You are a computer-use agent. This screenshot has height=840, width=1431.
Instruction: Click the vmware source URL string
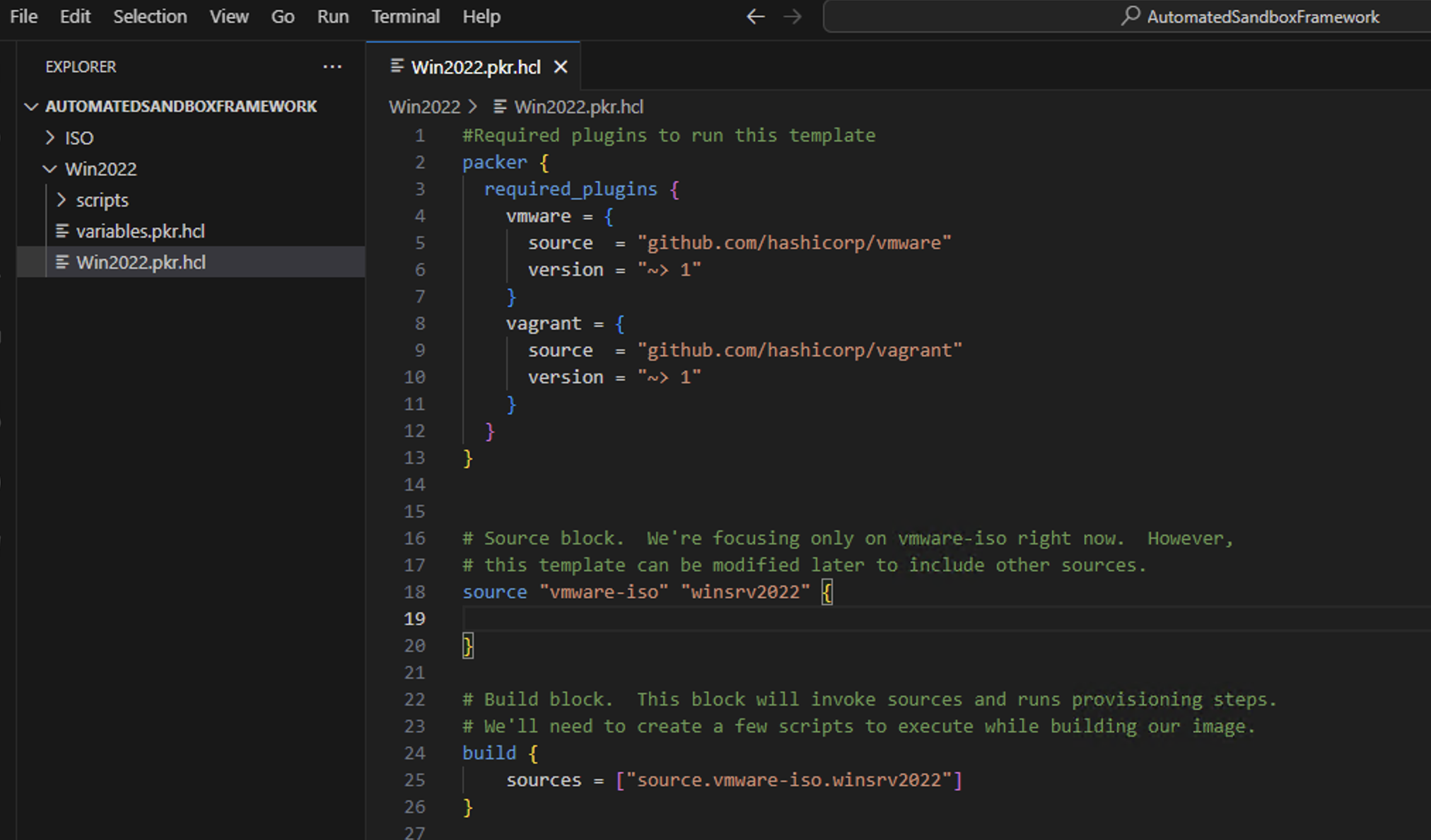(795, 243)
